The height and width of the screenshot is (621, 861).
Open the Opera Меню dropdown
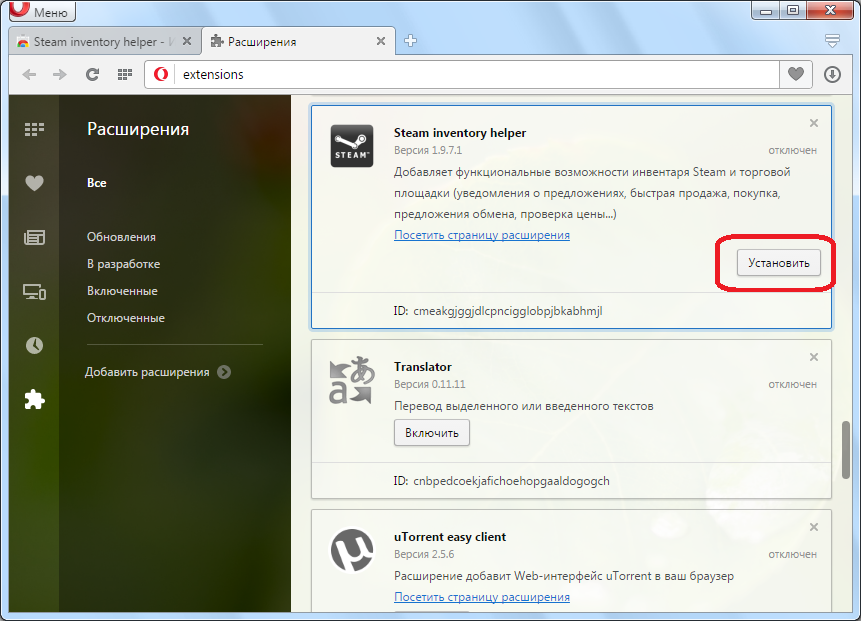click(41, 12)
